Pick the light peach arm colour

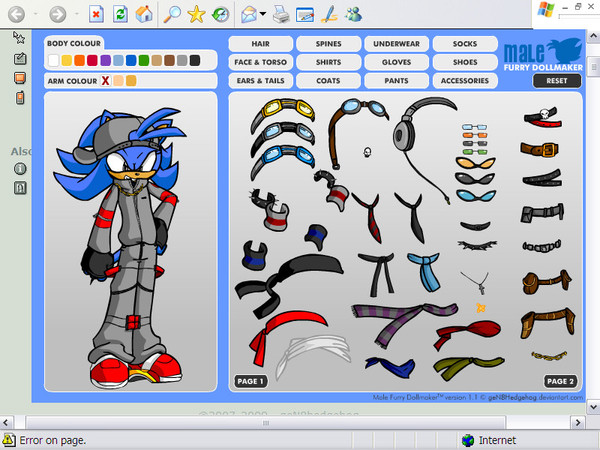(118, 81)
